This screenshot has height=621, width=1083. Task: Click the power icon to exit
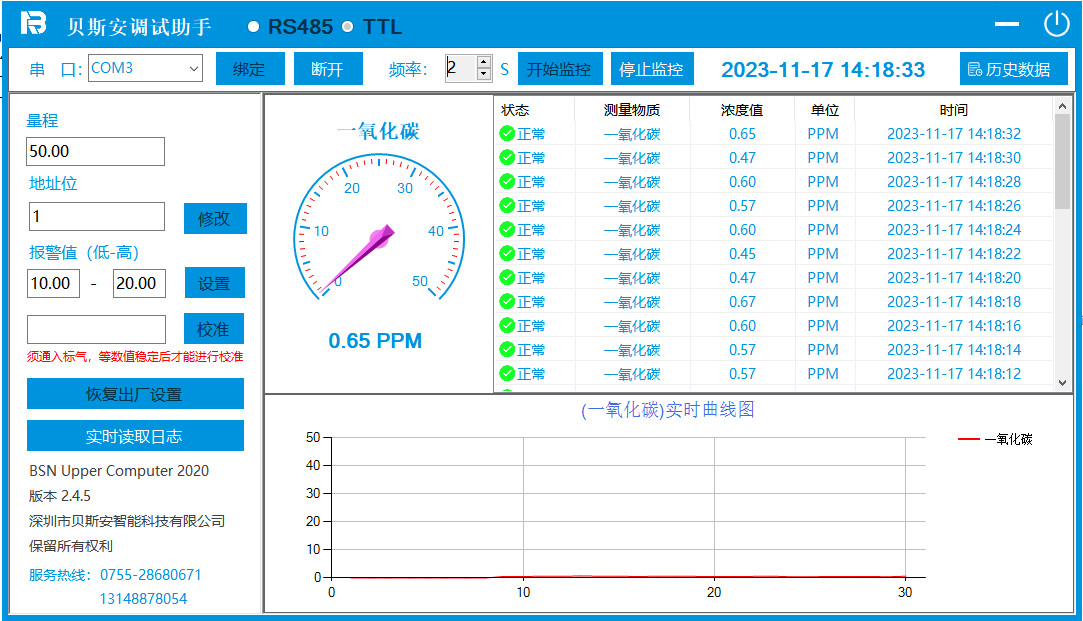[1056, 24]
